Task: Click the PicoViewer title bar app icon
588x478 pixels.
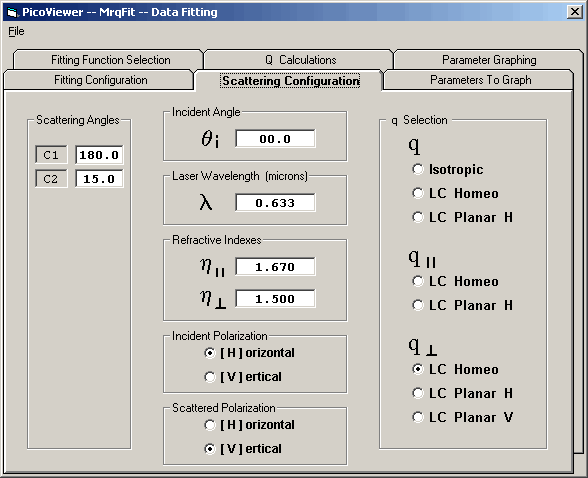Action: (12, 12)
